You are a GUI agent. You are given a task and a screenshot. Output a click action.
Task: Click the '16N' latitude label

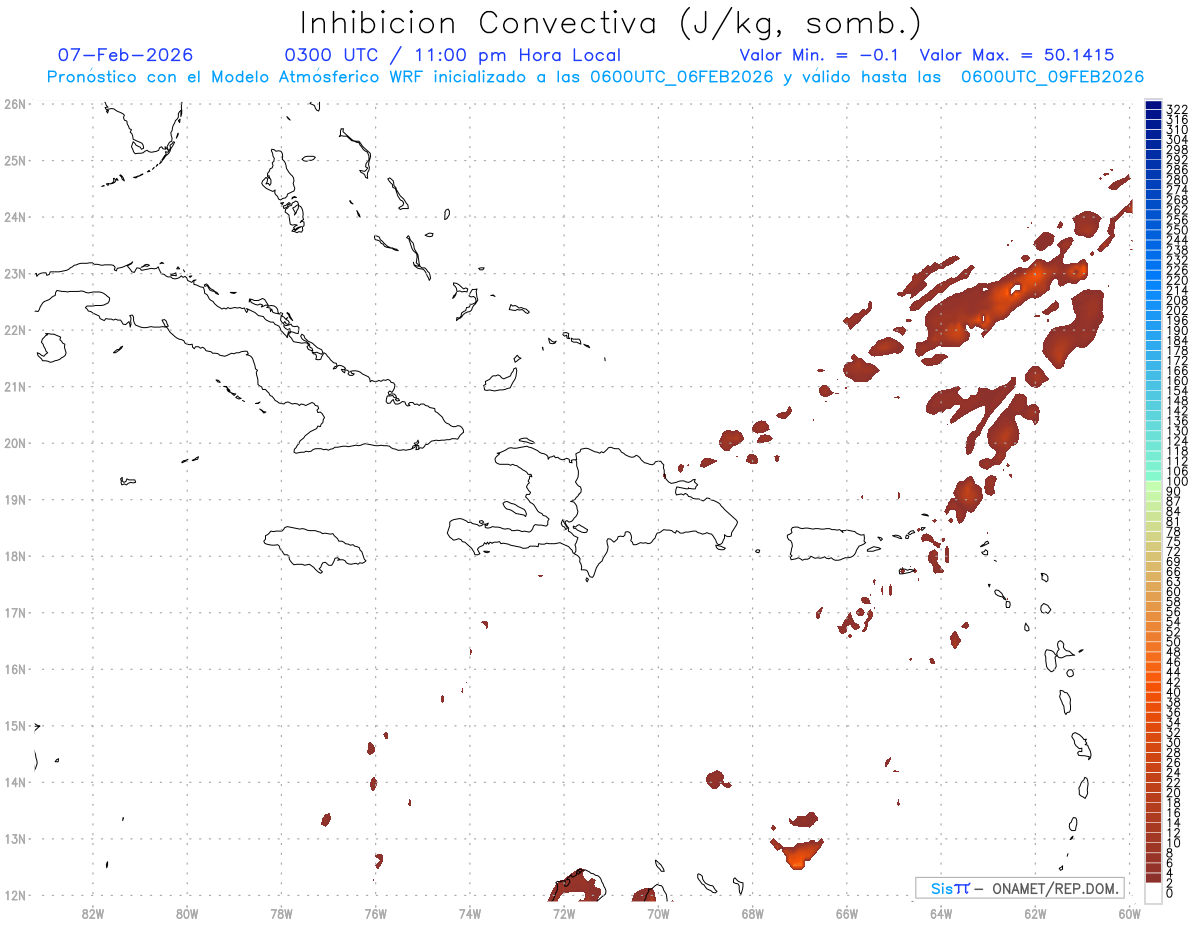click(15, 669)
